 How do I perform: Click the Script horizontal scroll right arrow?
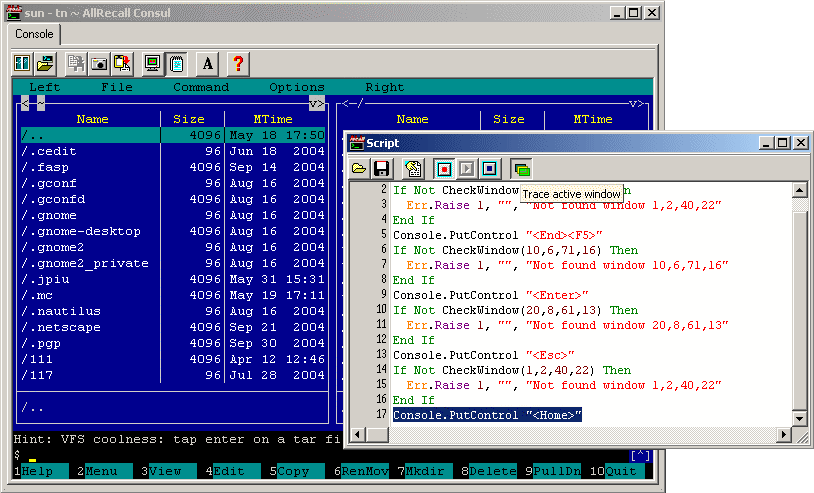coord(783,434)
